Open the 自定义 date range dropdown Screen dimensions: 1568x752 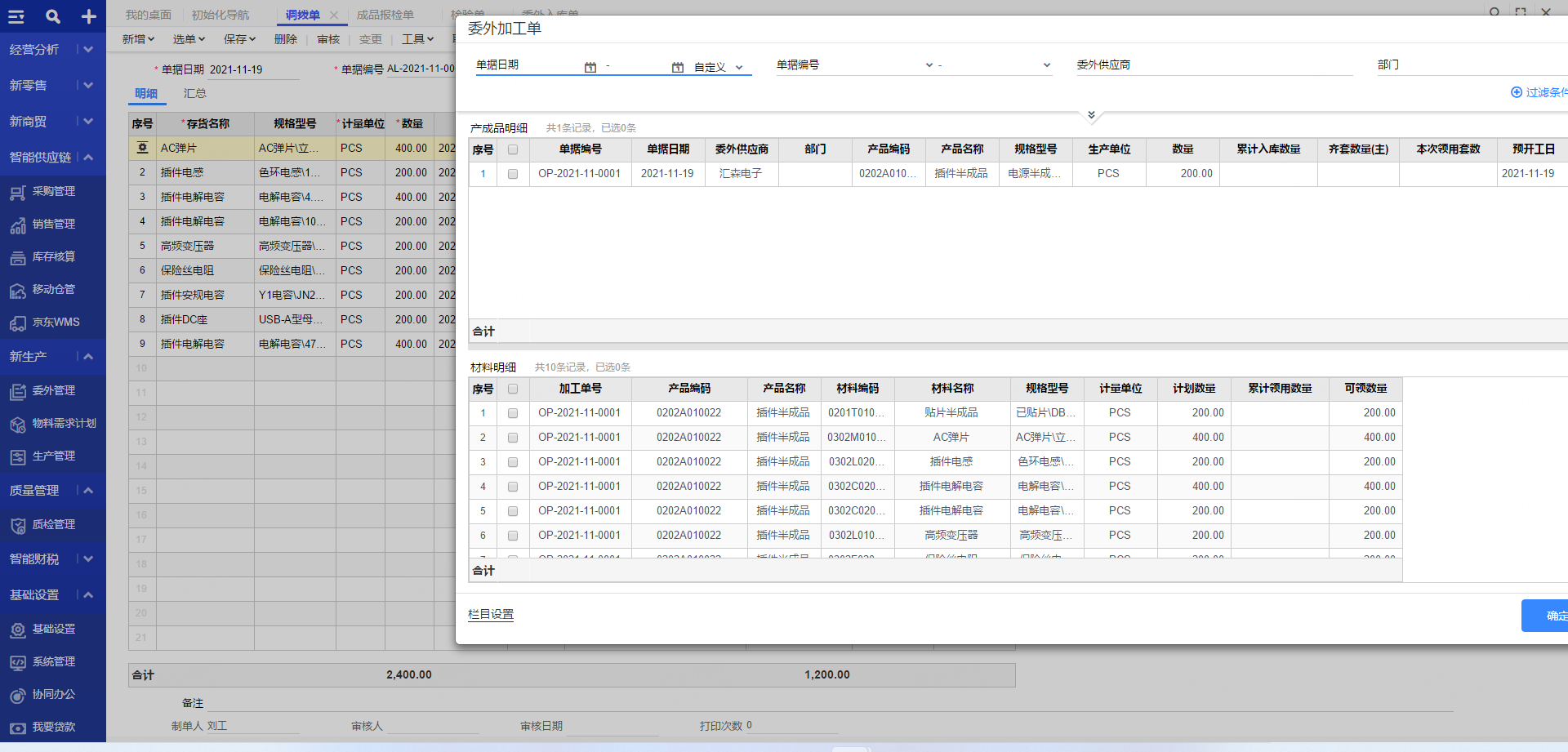point(719,67)
